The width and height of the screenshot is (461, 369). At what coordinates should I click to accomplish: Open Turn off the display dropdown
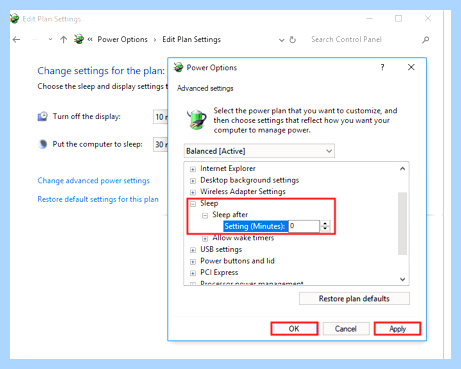[x=160, y=117]
